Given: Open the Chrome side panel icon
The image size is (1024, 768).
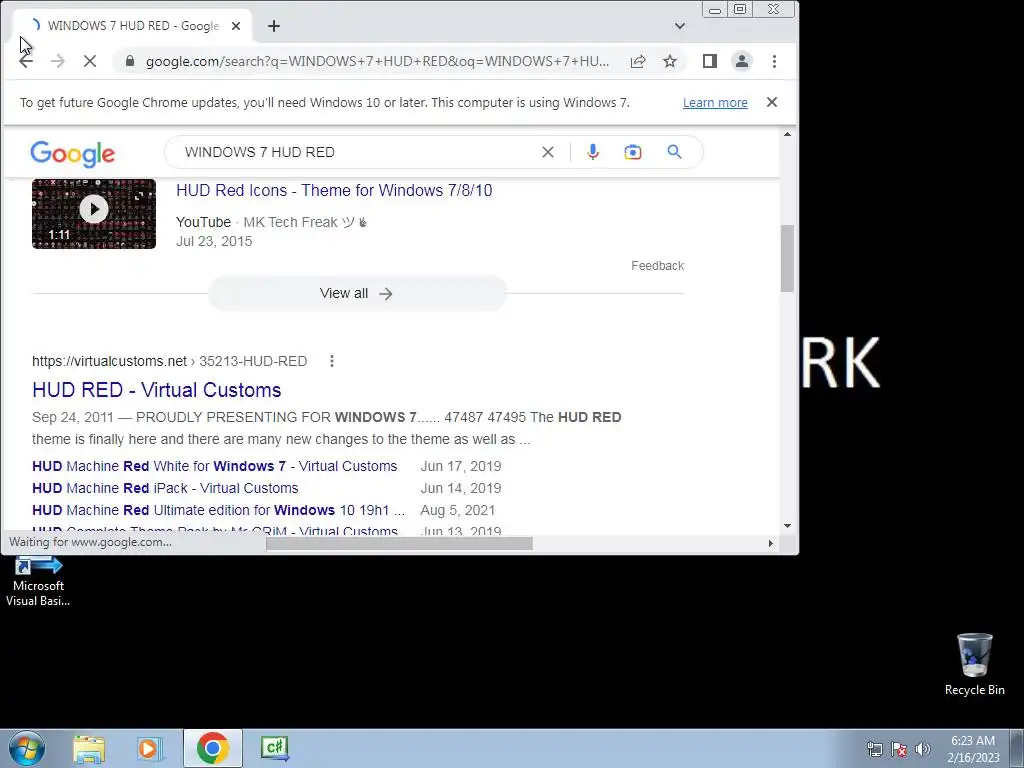Looking at the screenshot, I should [710, 61].
